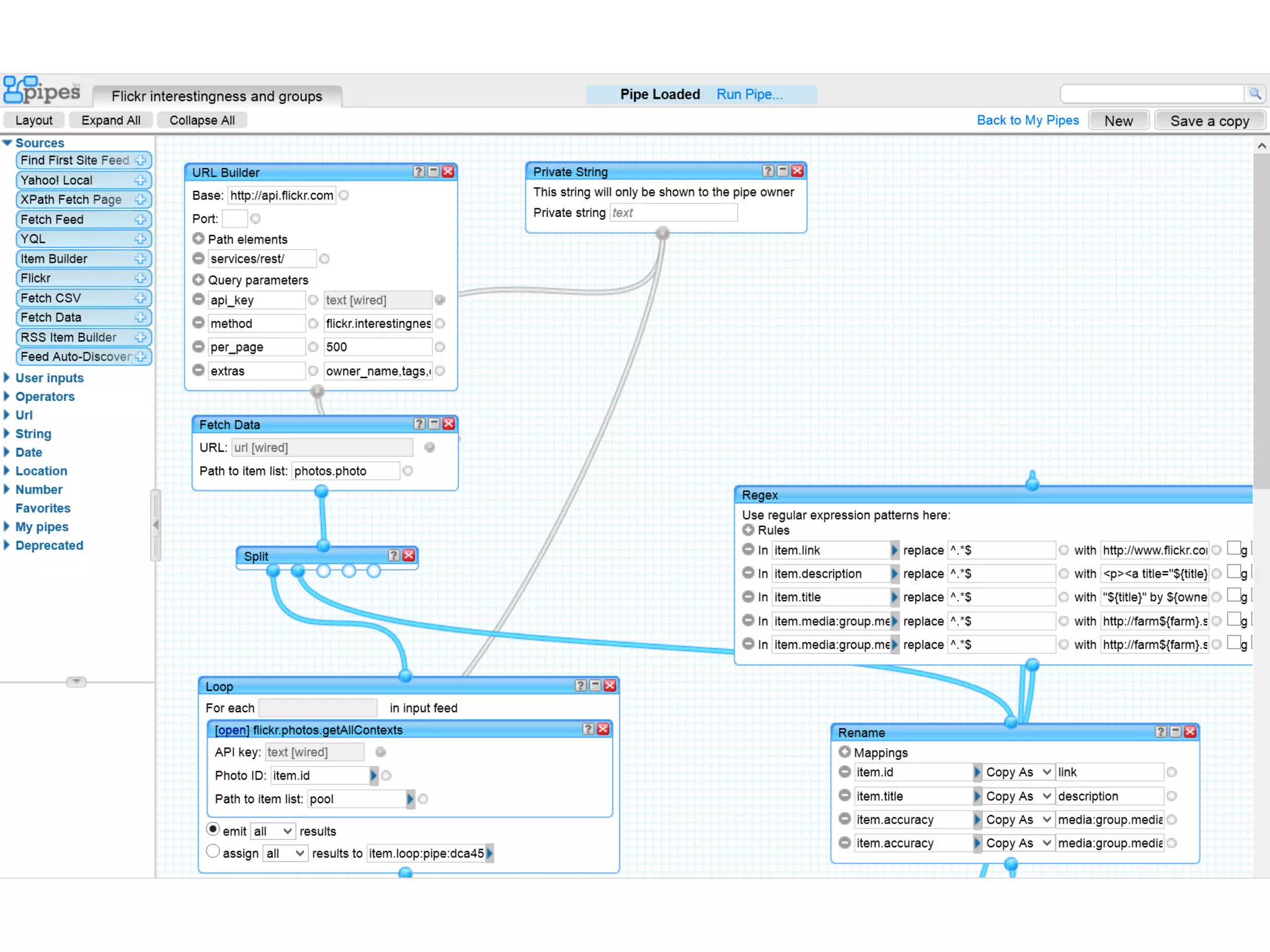
Task: Click the Run Pipe link
Action: pyautogui.click(x=749, y=94)
